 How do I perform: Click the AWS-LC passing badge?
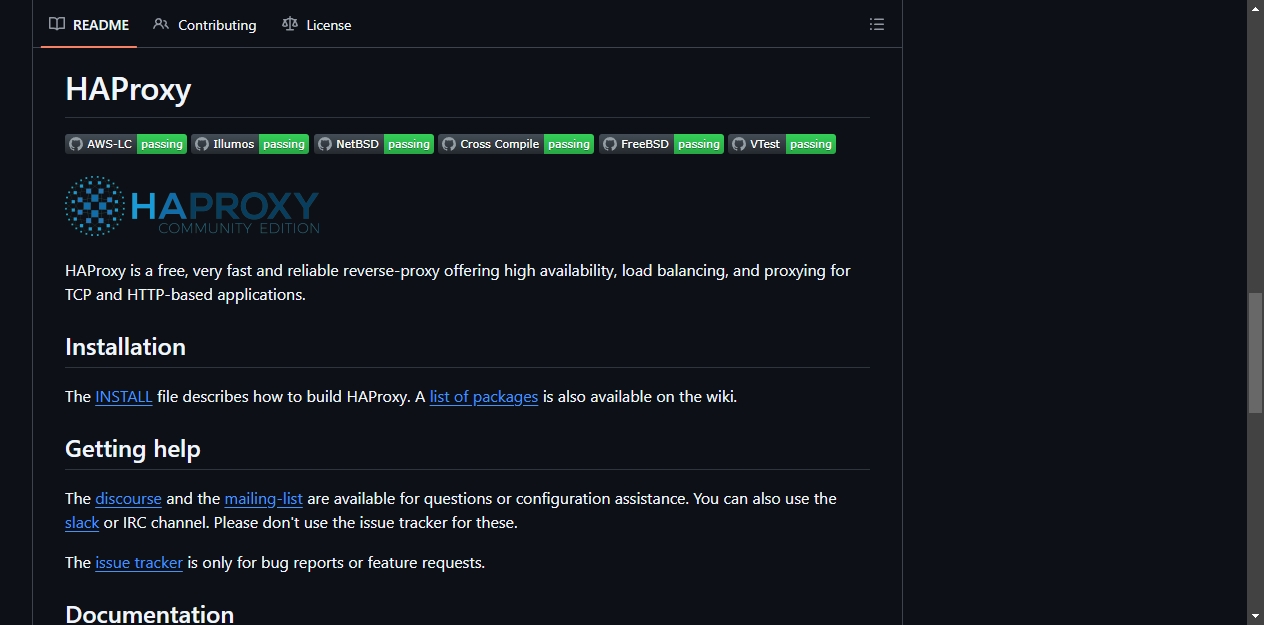tap(126, 144)
